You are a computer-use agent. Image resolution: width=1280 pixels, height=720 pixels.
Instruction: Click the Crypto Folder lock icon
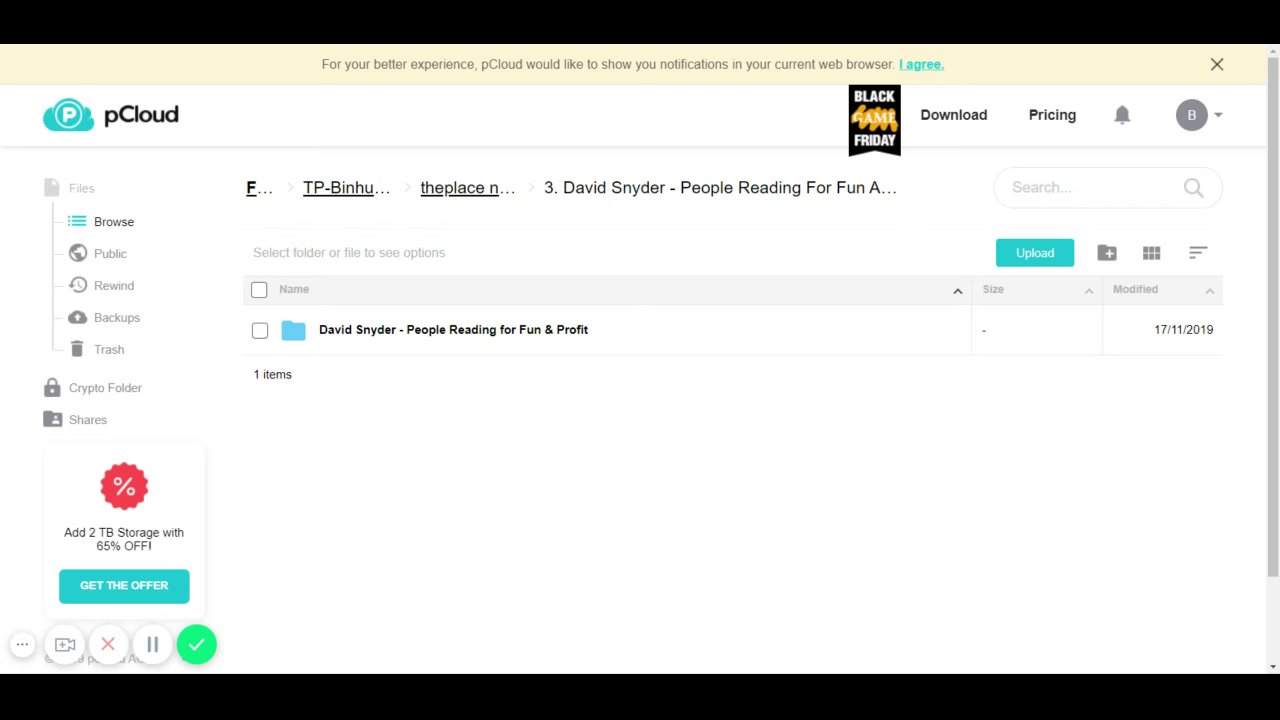pyautogui.click(x=52, y=387)
